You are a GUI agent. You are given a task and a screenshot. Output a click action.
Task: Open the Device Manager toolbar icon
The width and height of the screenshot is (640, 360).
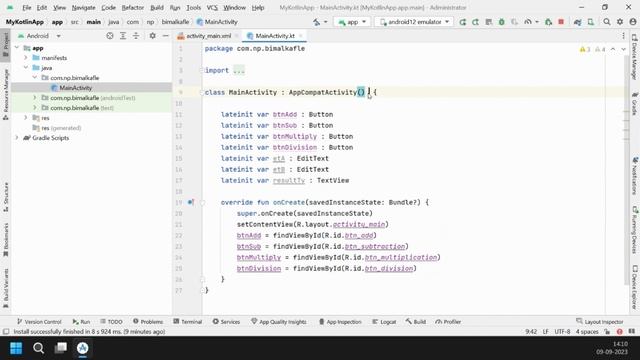point(591,22)
